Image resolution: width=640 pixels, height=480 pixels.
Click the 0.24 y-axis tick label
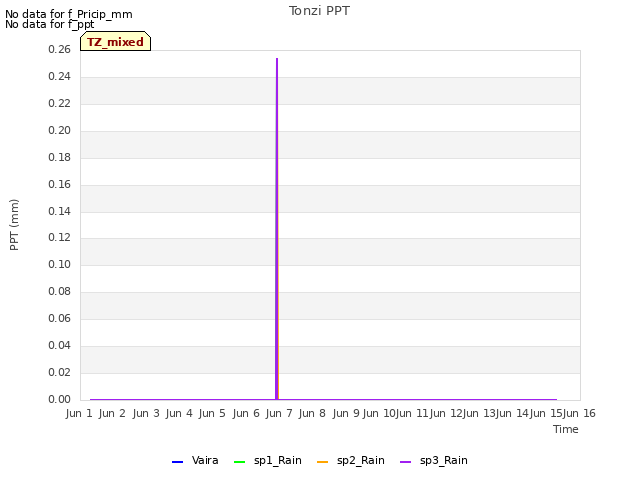(60, 76)
